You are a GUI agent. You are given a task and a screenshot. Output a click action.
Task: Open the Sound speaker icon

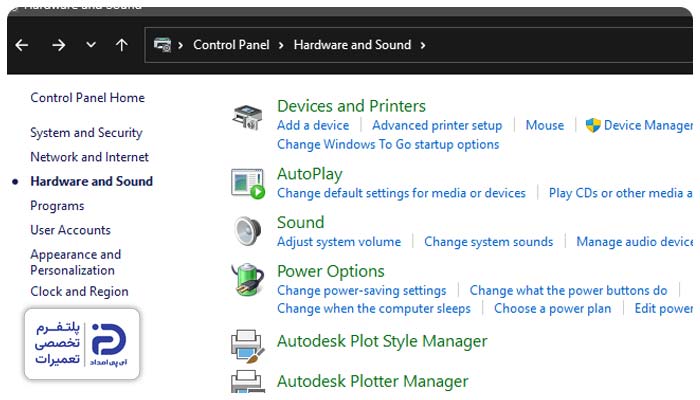(x=248, y=231)
